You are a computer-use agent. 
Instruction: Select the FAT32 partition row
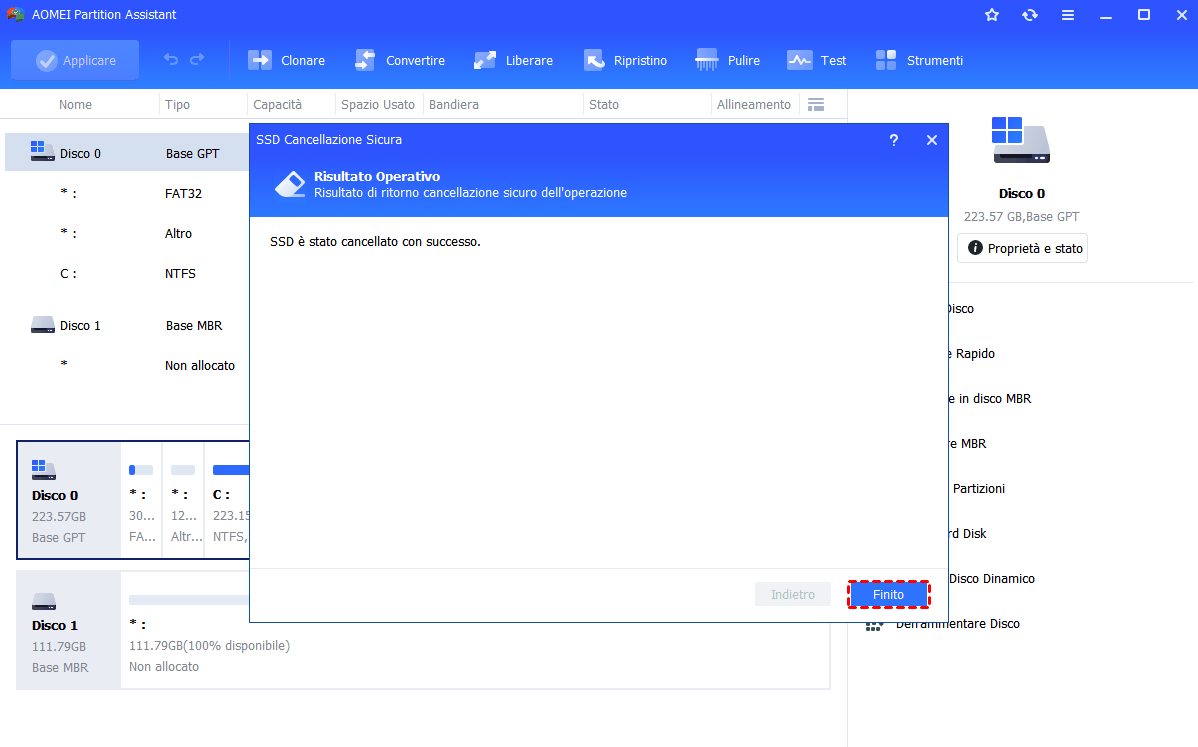(x=128, y=193)
